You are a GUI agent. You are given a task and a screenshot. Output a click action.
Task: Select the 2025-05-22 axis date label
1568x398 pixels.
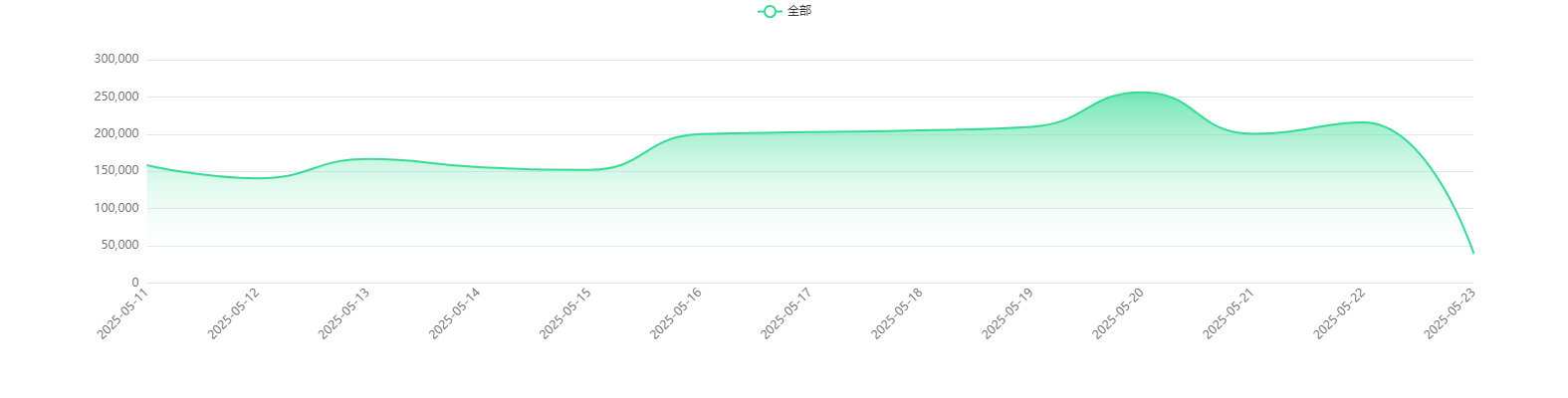point(1338,313)
